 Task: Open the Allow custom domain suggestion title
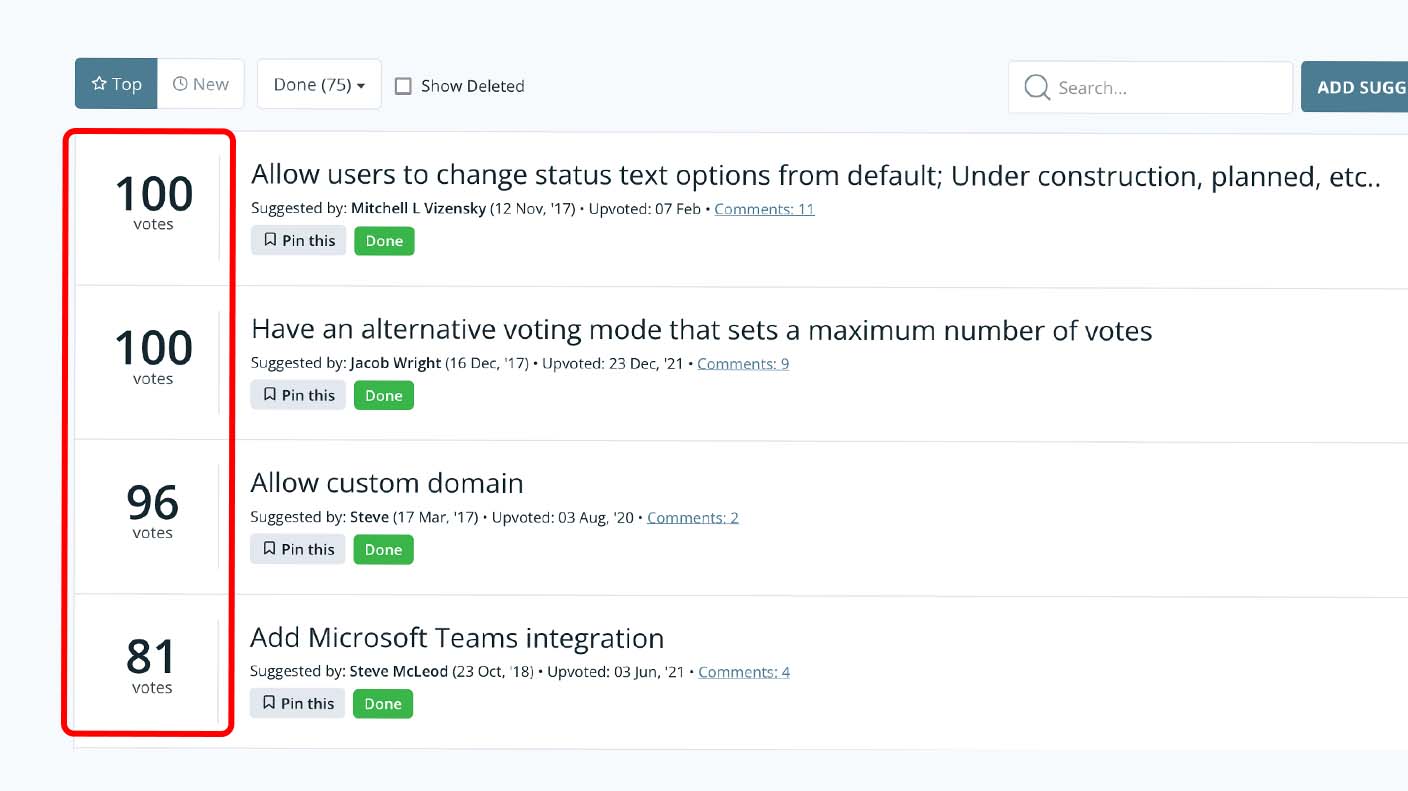387,484
